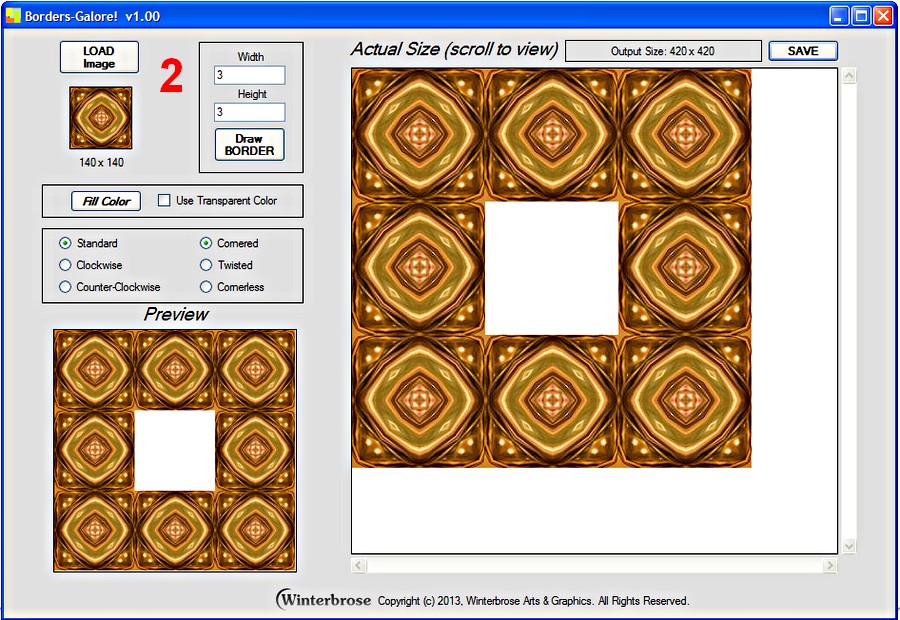Click the LOAD Image button
Screen dimensions: 900x620
[x=99, y=57]
